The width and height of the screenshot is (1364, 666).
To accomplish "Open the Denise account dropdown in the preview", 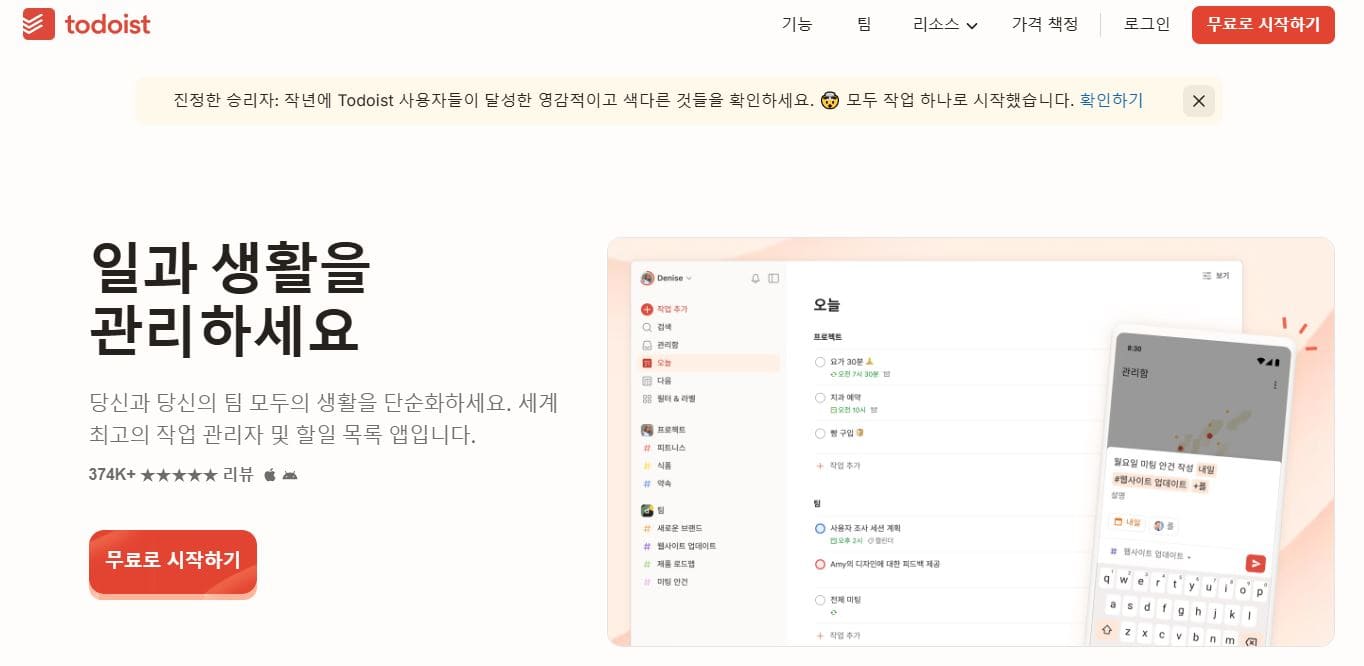I will 667,278.
